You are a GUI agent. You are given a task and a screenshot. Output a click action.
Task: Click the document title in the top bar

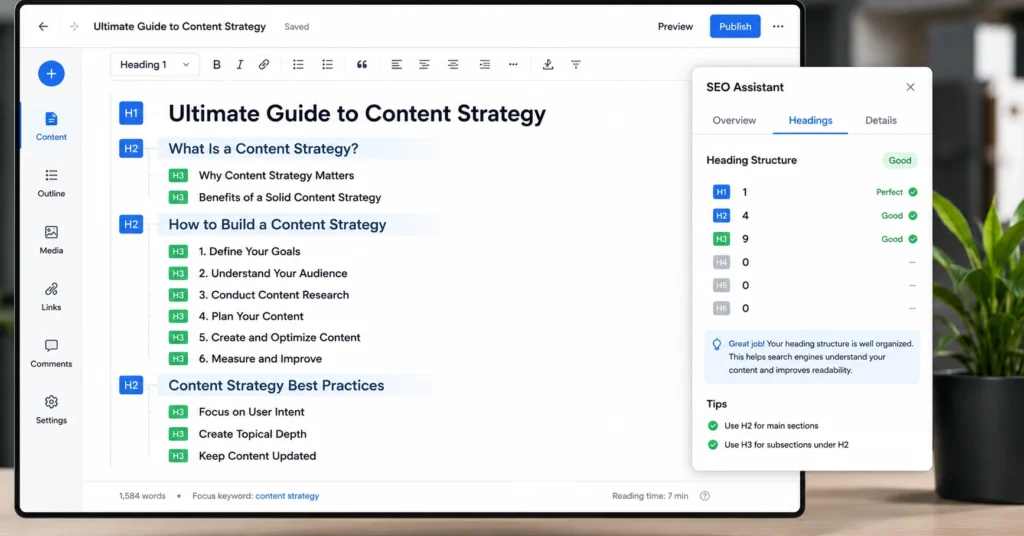[180, 27]
